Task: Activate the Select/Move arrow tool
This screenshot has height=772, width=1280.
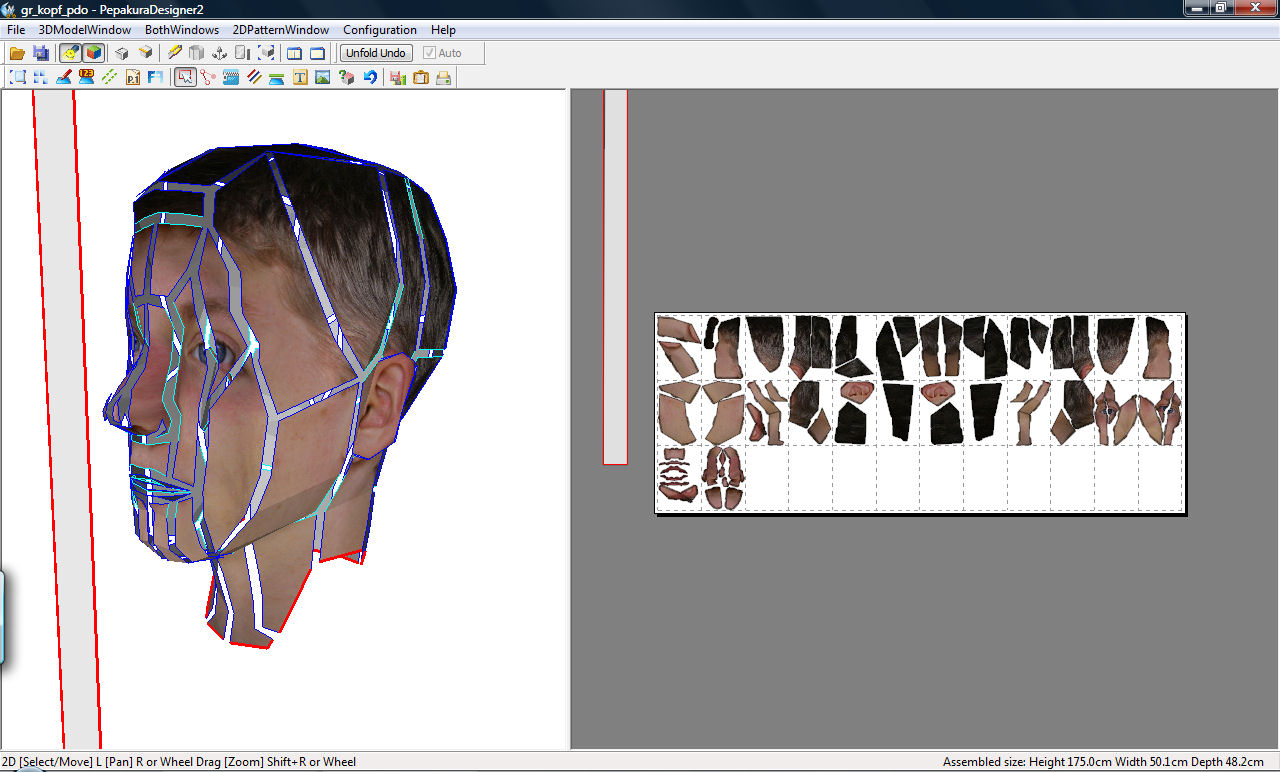Action: pyautogui.click(x=185, y=77)
